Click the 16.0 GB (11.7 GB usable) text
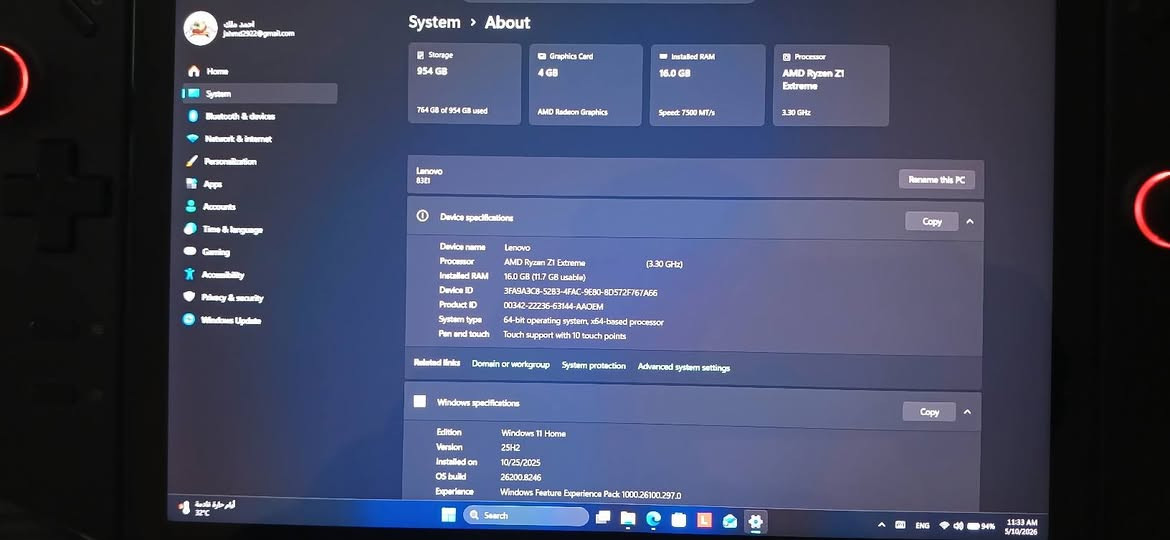Screen dimensions: 1170x540 545,277
